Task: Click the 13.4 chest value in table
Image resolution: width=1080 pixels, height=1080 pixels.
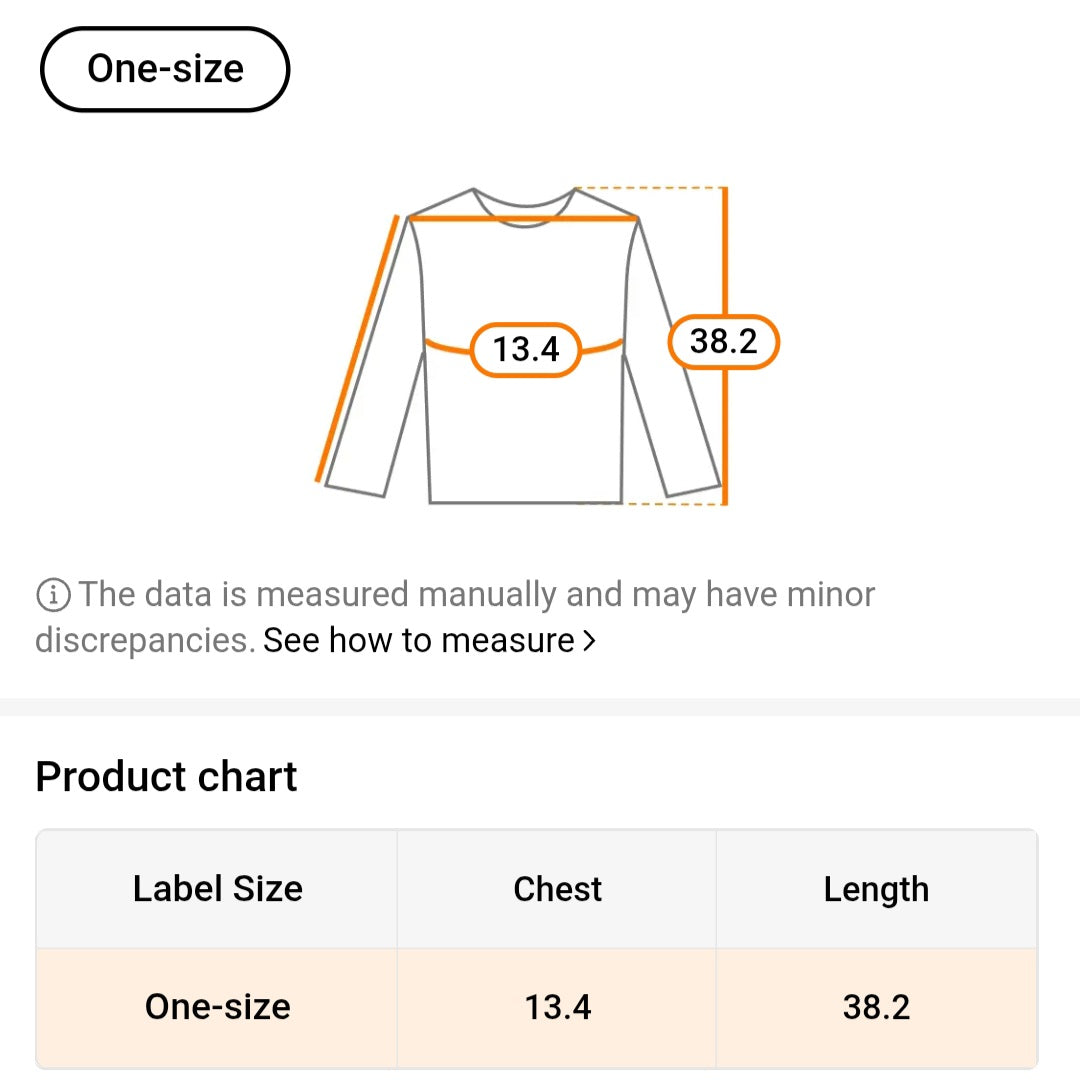Action: pos(557,1007)
